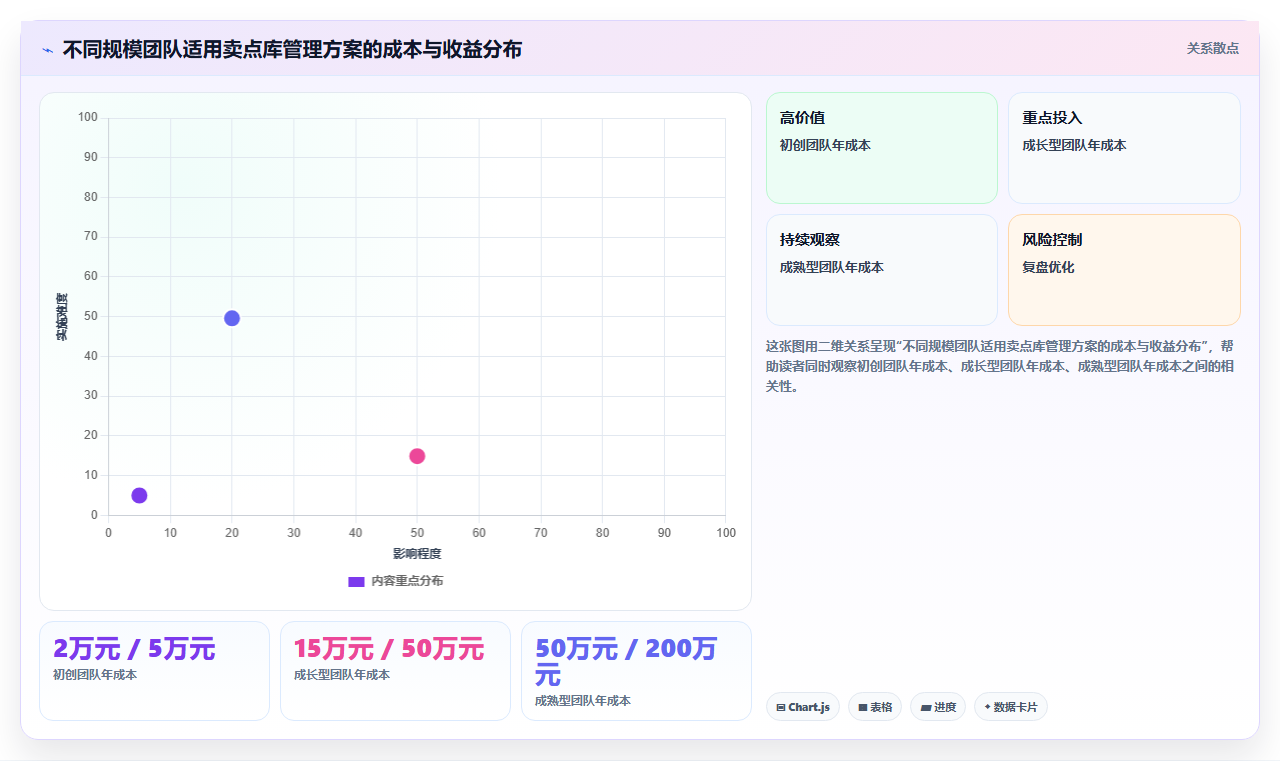
Task: Click 成长型团队年成本 text in 重点投入 card
Action: coord(1074,145)
